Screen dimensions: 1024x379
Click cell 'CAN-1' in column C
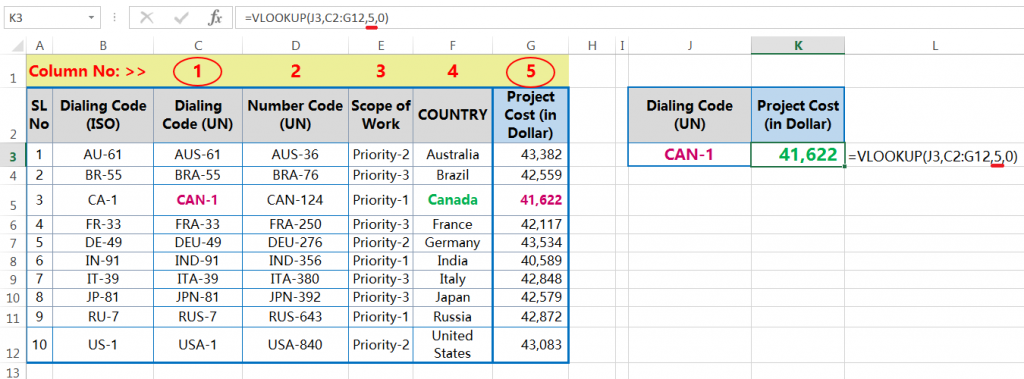(198, 200)
